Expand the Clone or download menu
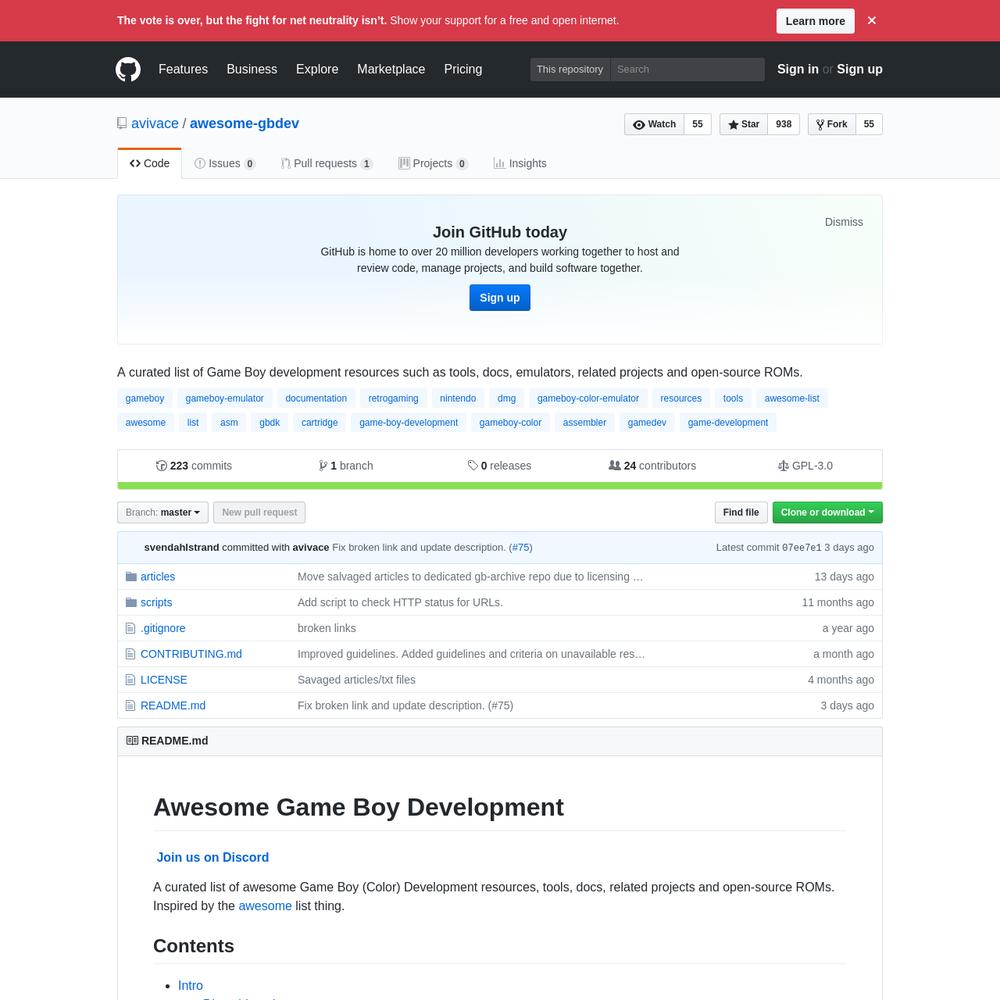 pyautogui.click(x=828, y=512)
